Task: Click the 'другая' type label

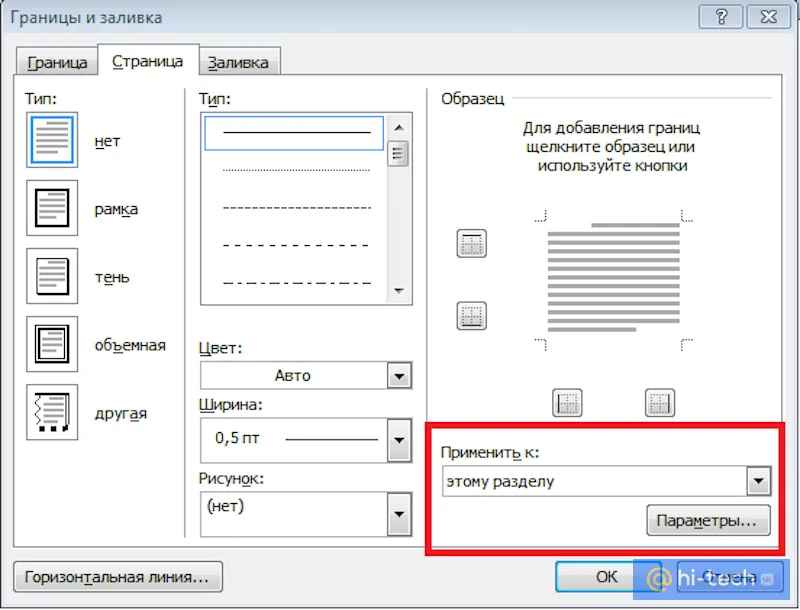Action: (x=120, y=414)
